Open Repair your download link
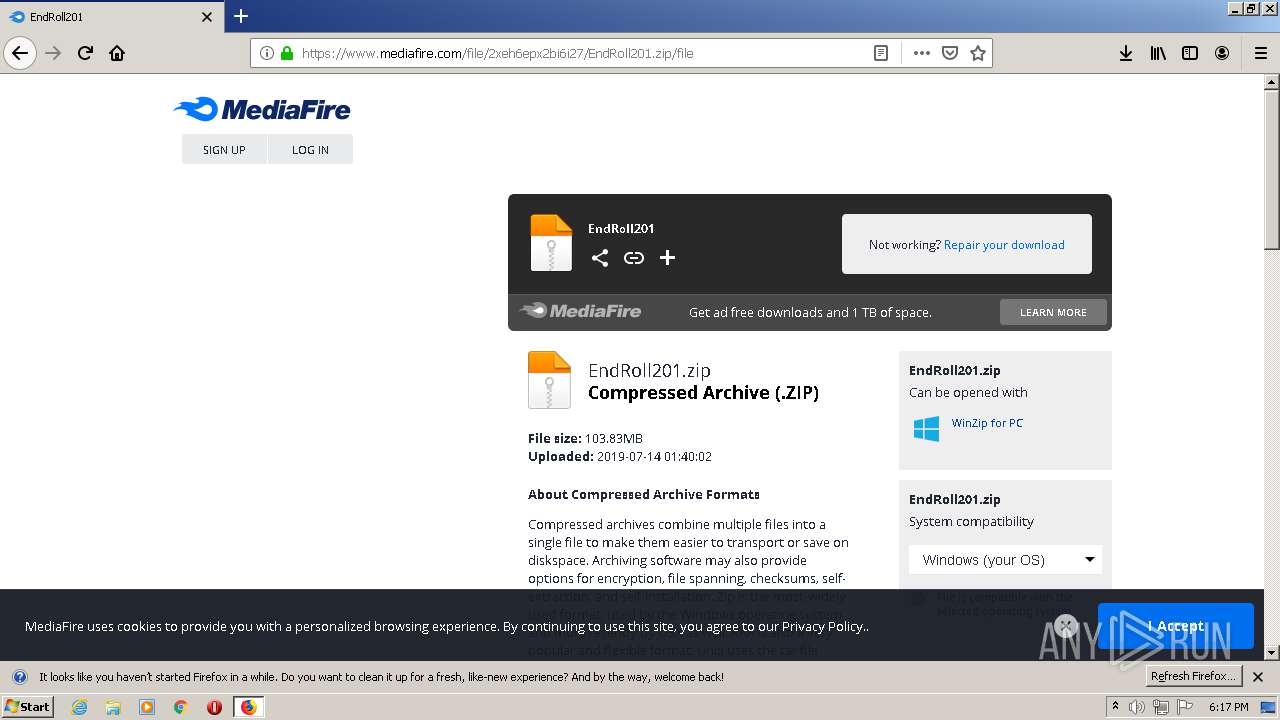 1004,244
